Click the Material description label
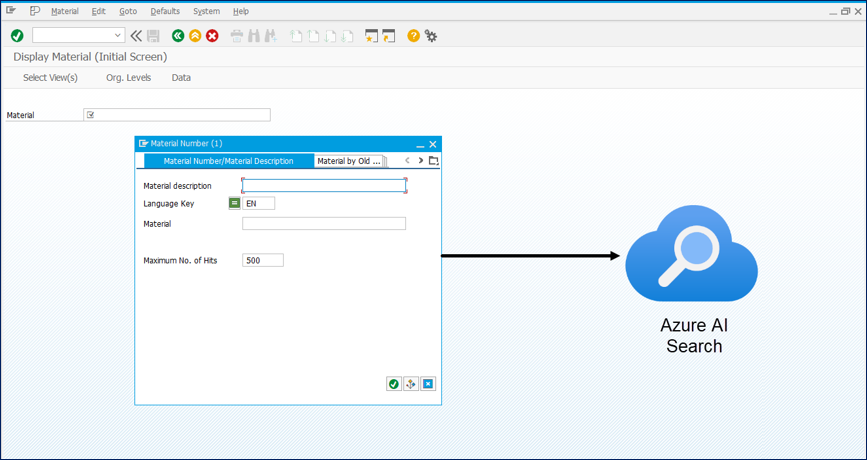Image resolution: width=867 pixels, height=460 pixels. pos(177,186)
